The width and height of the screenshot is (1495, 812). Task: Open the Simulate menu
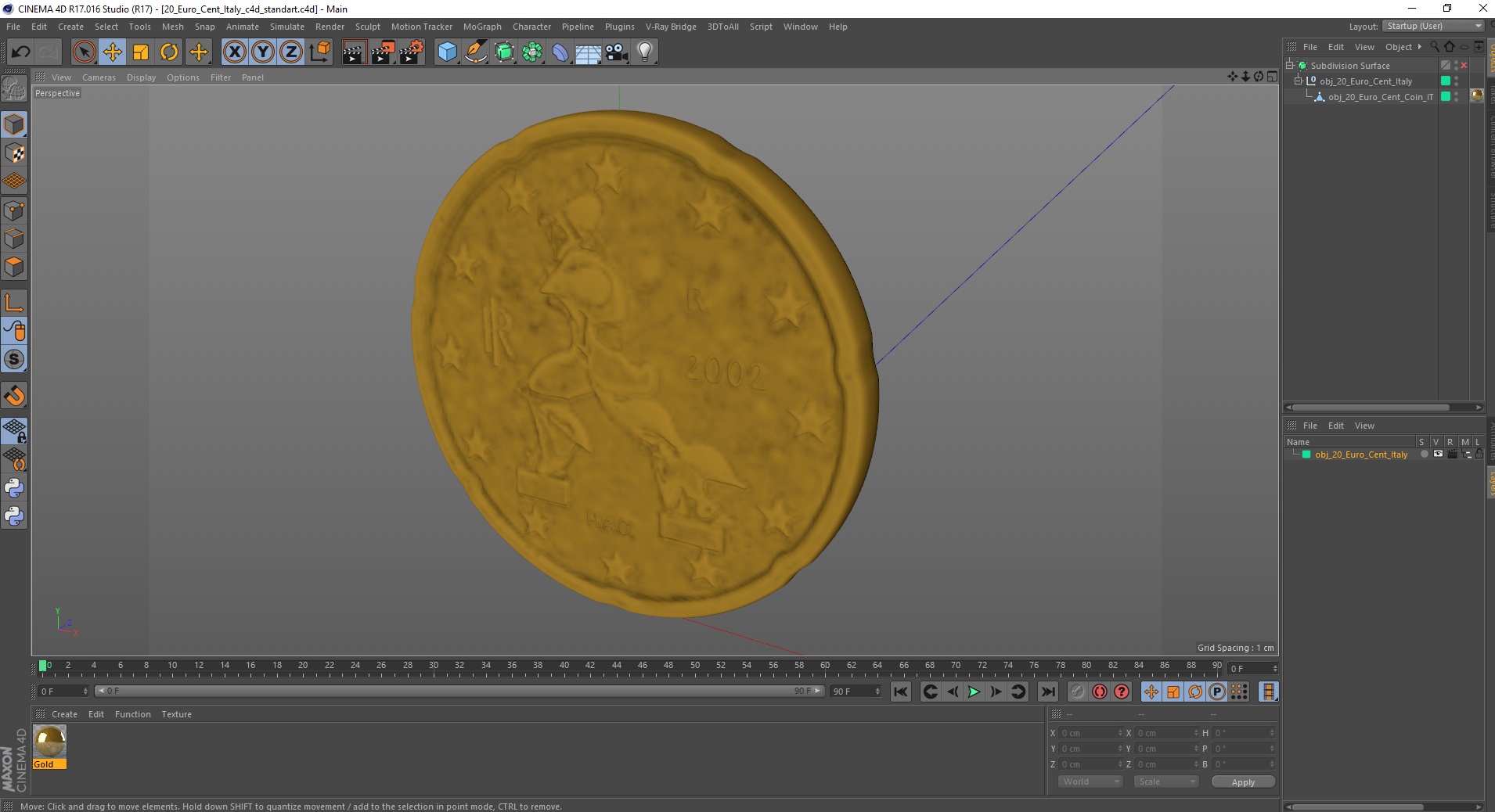point(286,27)
